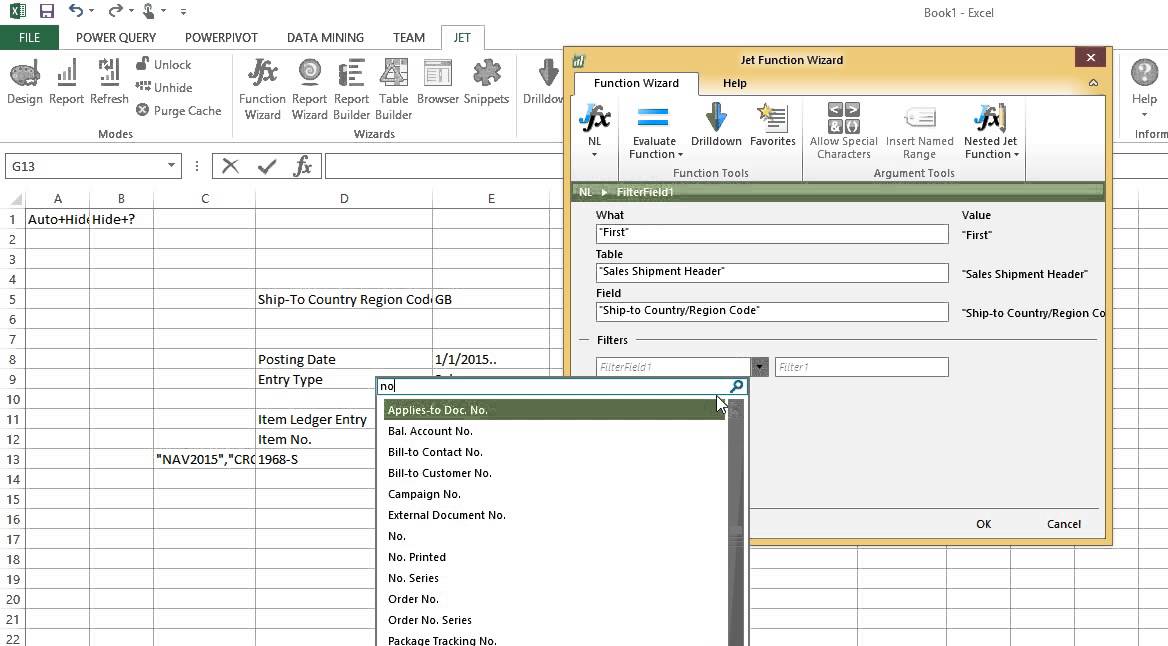Open the Table Builder
This screenshot has width=1168, height=646.
pyautogui.click(x=393, y=90)
